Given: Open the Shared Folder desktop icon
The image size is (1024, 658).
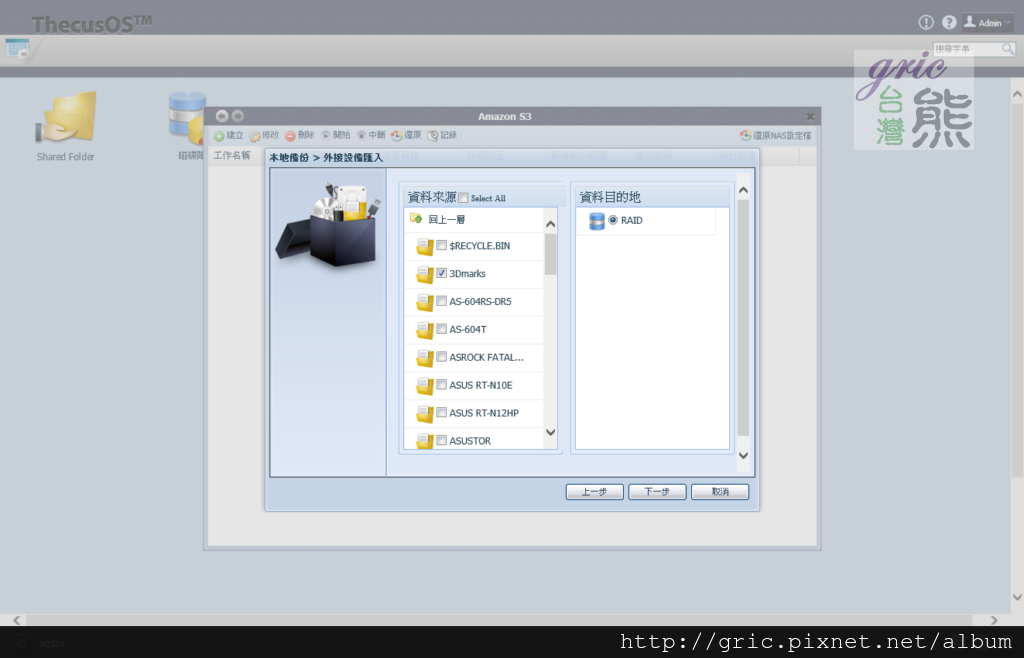Looking at the screenshot, I should tap(66, 120).
